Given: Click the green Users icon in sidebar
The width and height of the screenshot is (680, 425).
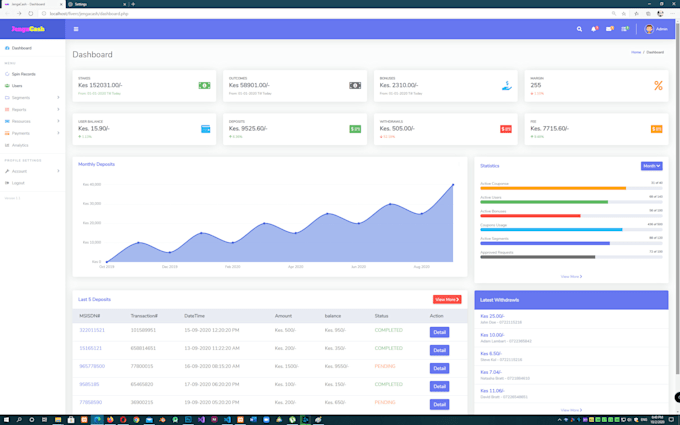Looking at the screenshot, I should (7, 86).
